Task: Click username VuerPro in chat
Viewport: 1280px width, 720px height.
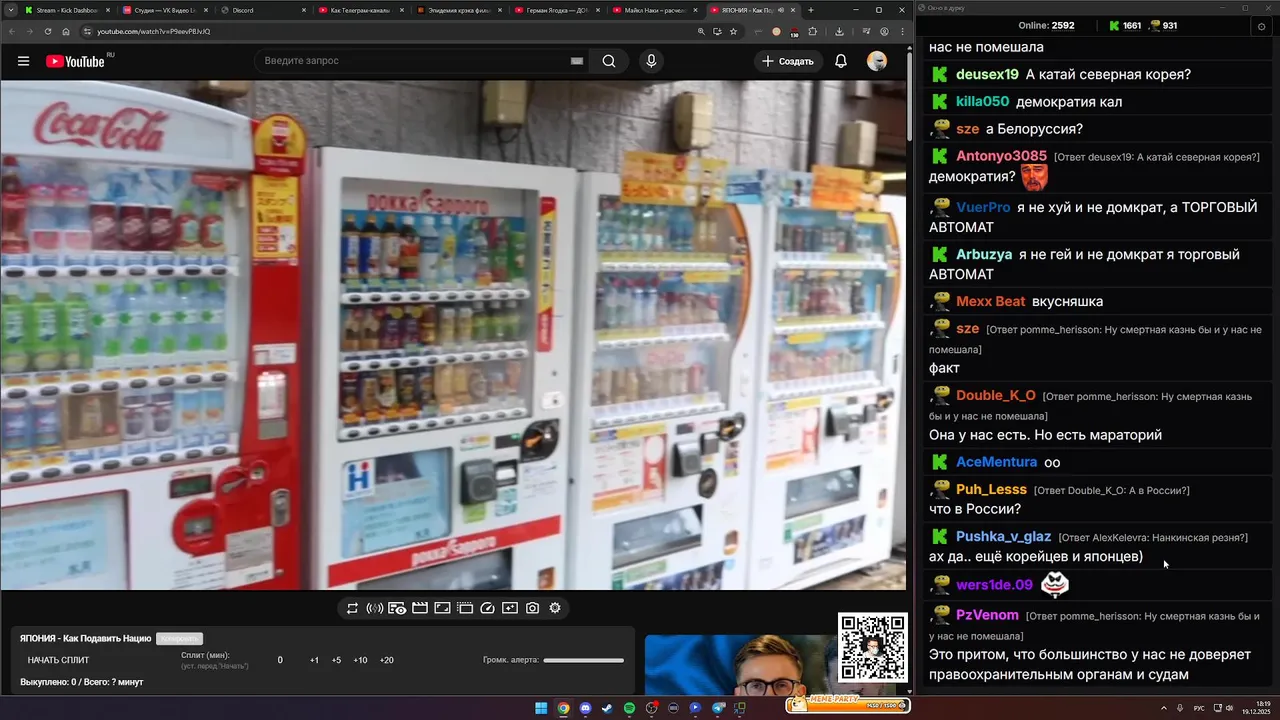Action: click(x=983, y=207)
